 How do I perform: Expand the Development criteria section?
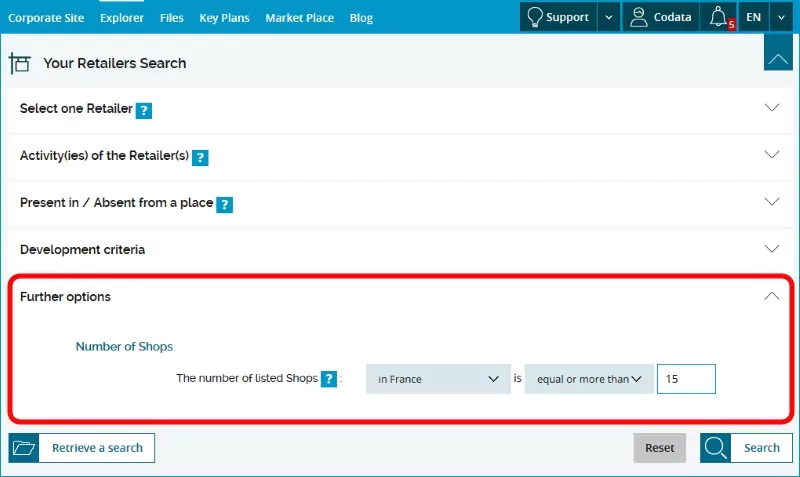771,249
